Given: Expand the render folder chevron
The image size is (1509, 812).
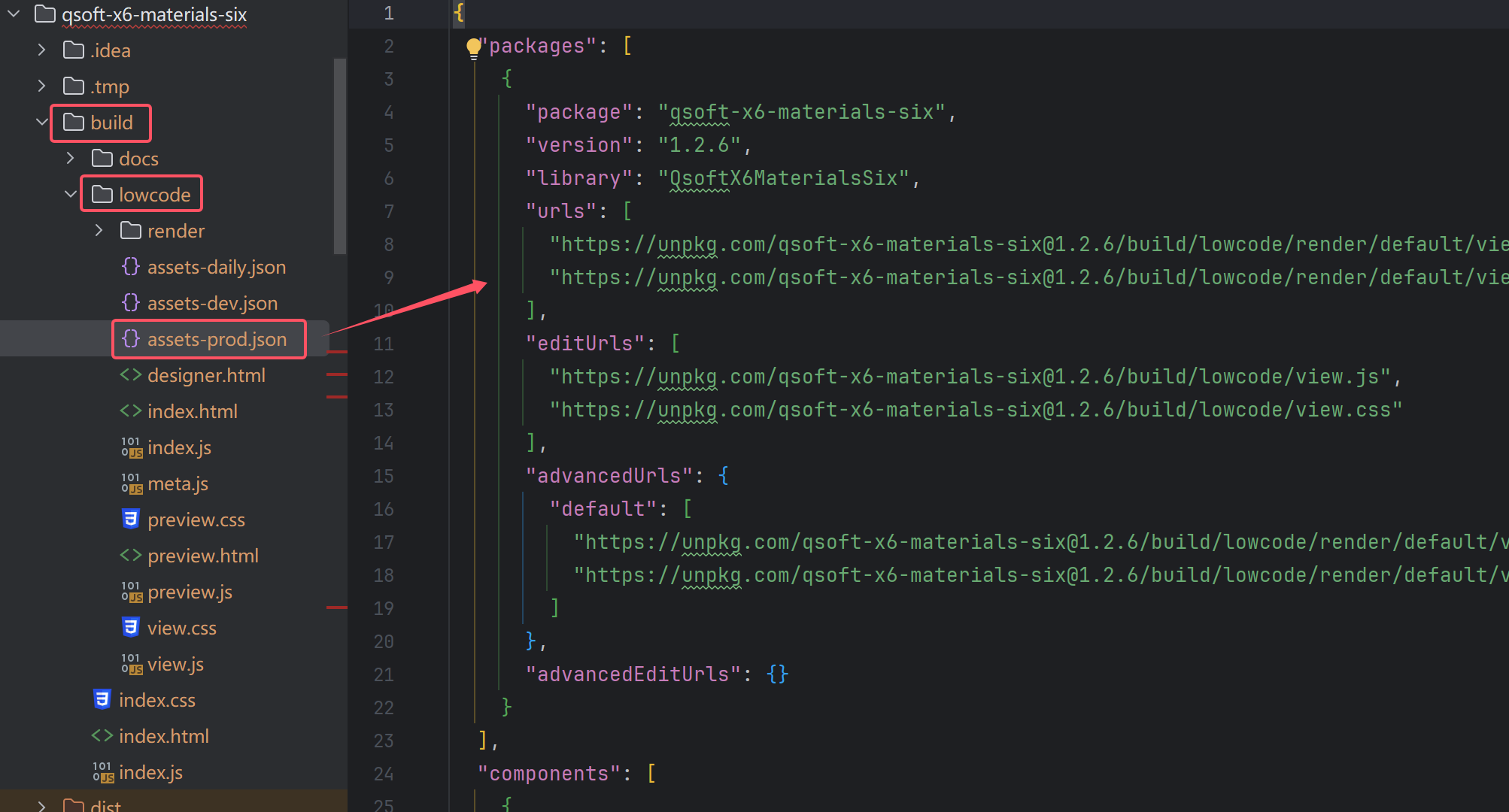Looking at the screenshot, I should [99, 231].
